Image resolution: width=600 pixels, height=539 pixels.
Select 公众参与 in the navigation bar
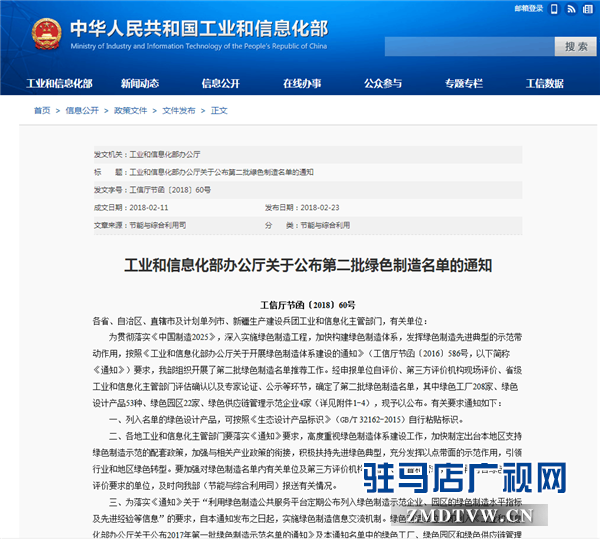pos(385,83)
